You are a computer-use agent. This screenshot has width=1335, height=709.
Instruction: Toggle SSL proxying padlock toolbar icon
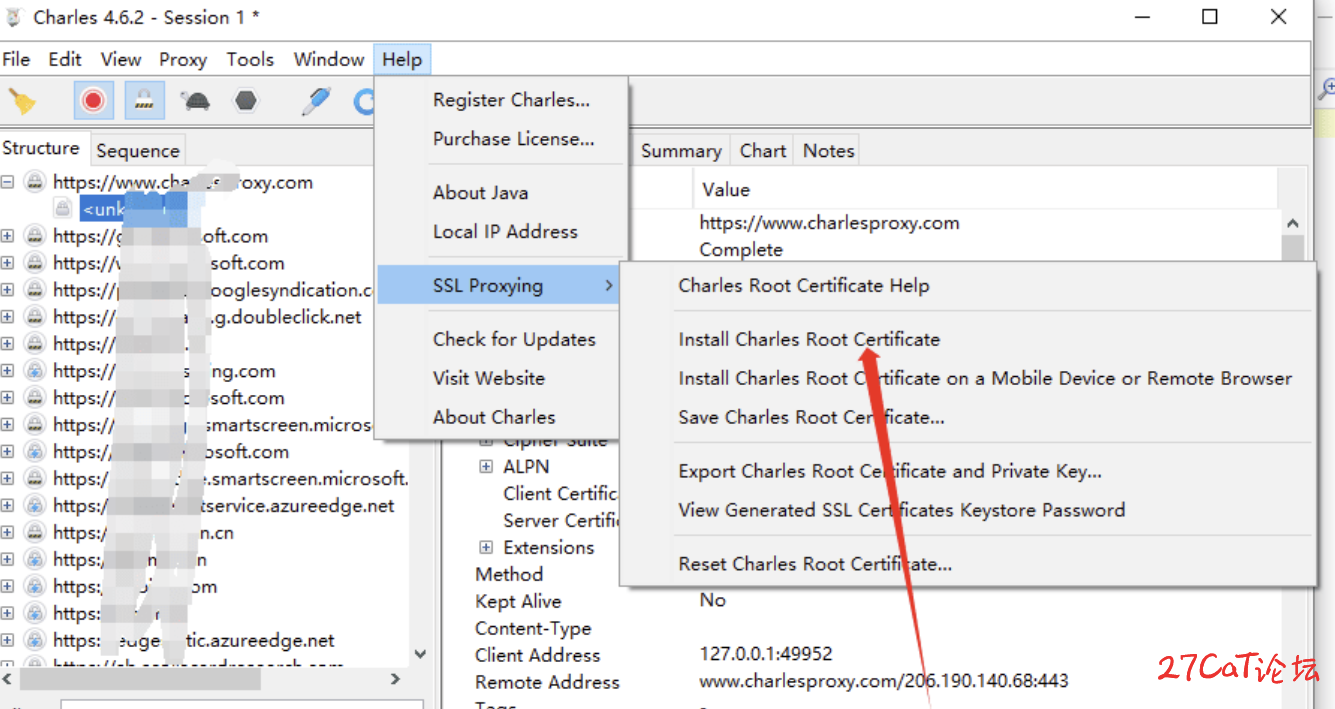coord(145,101)
